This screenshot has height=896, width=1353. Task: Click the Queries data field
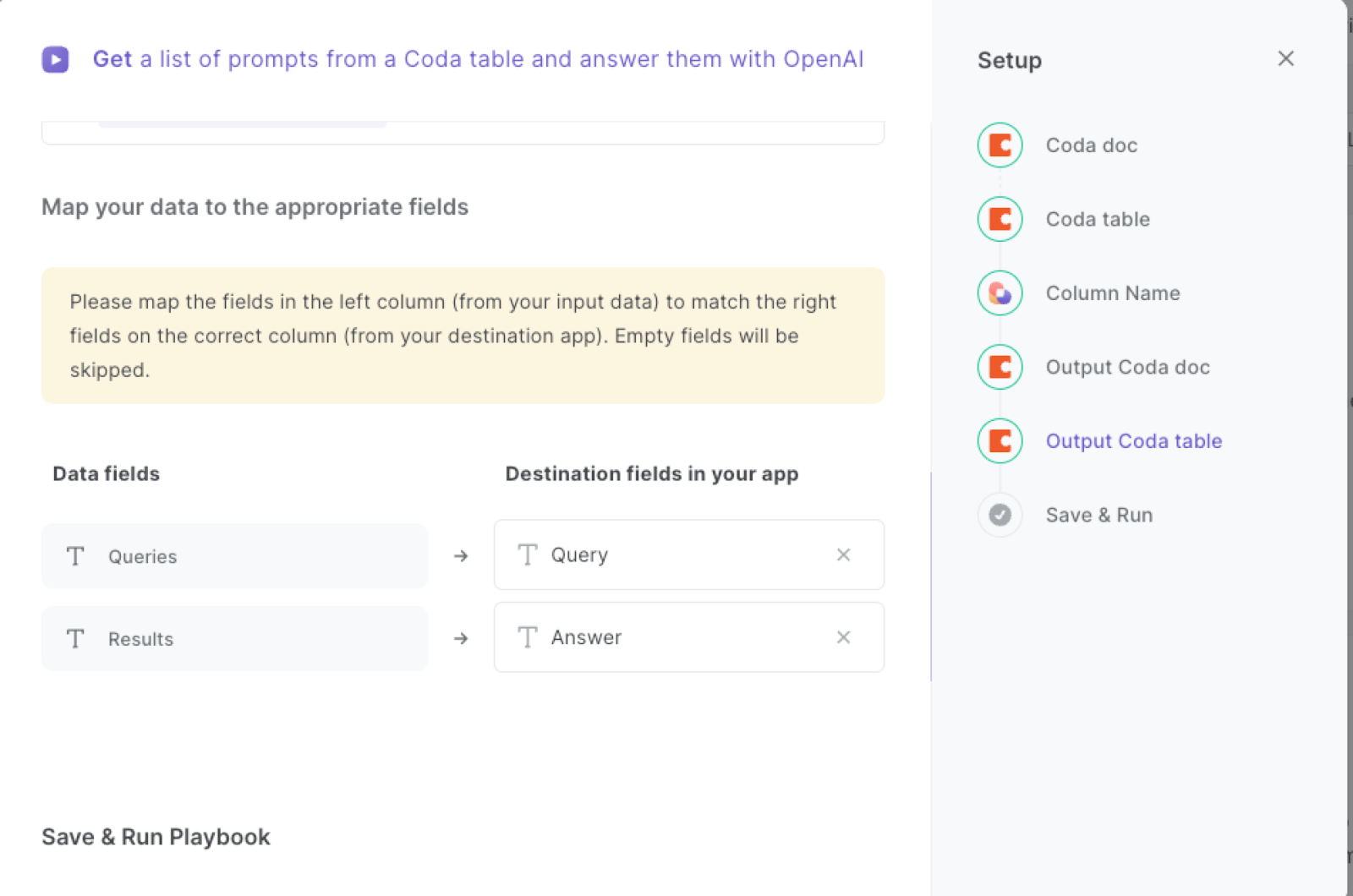pyautogui.click(x=234, y=556)
